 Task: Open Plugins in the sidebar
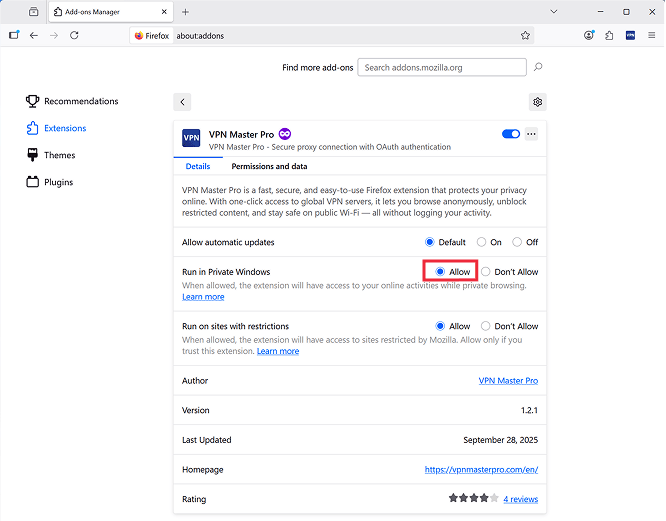coord(50,182)
